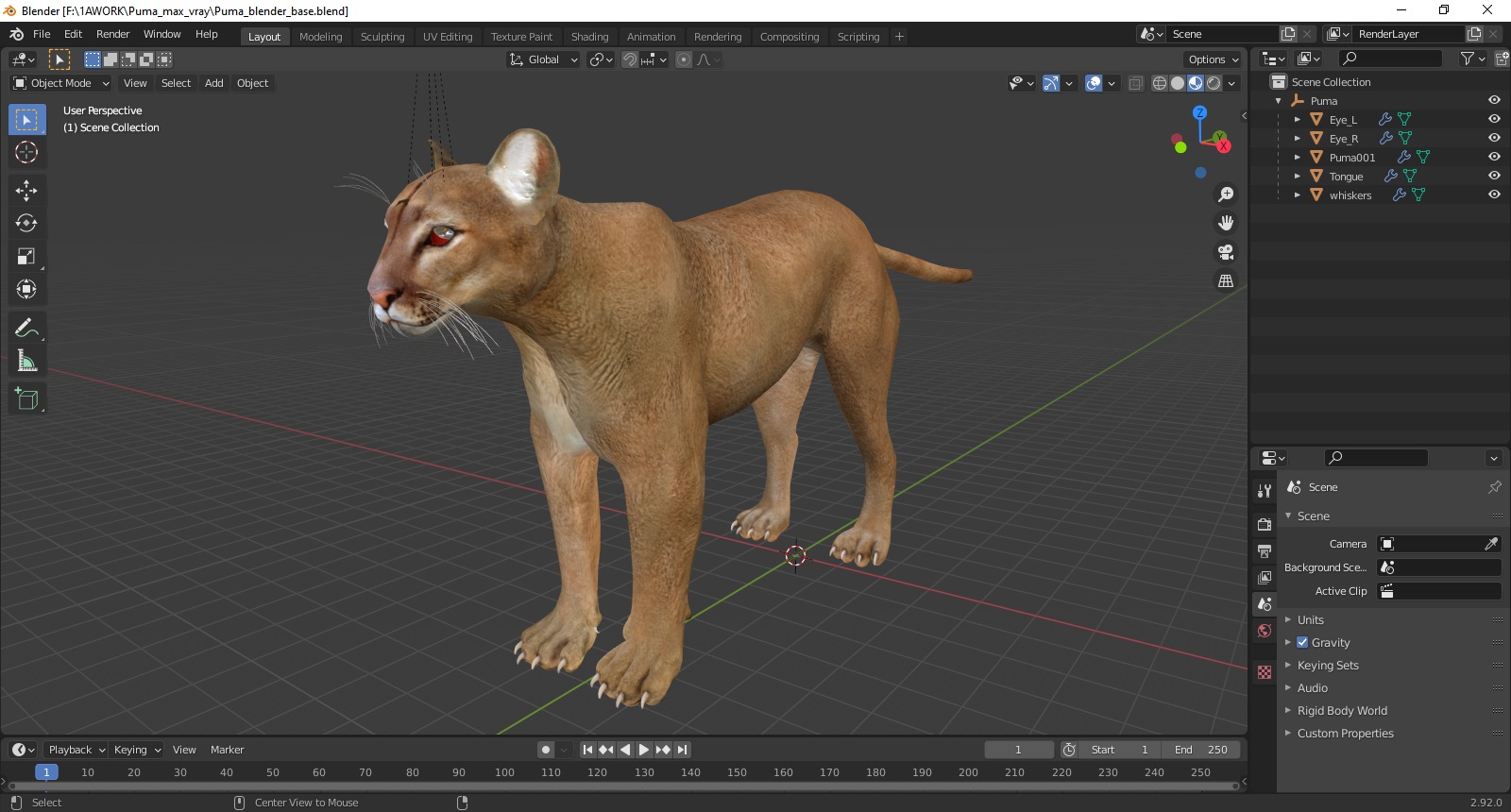The image size is (1511, 812).
Task: Jump to the timeline start frame
Action: (587, 750)
